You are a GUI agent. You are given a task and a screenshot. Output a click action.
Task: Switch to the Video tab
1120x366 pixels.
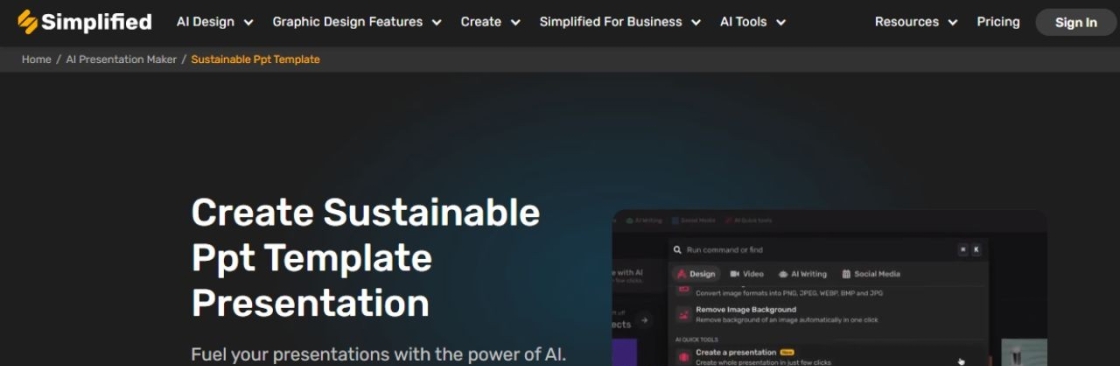coord(746,274)
